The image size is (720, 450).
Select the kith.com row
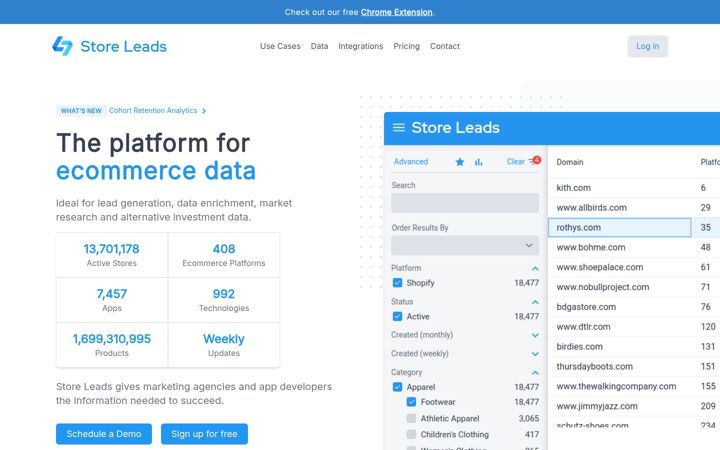pos(634,188)
